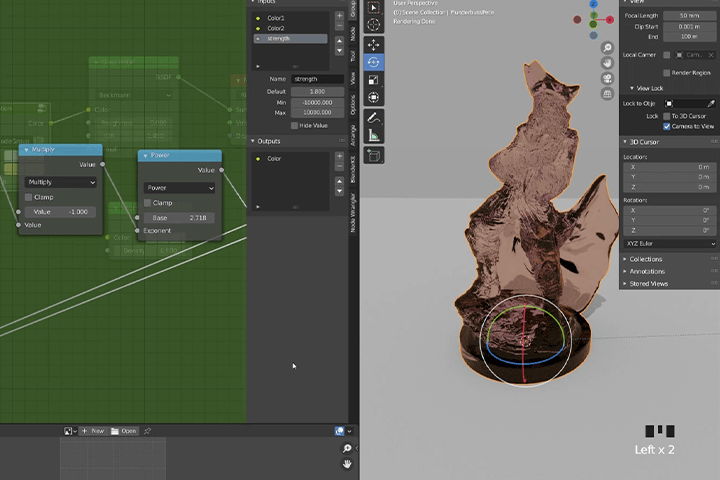
Task: Activate the Transform tool
Action: (x=374, y=97)
